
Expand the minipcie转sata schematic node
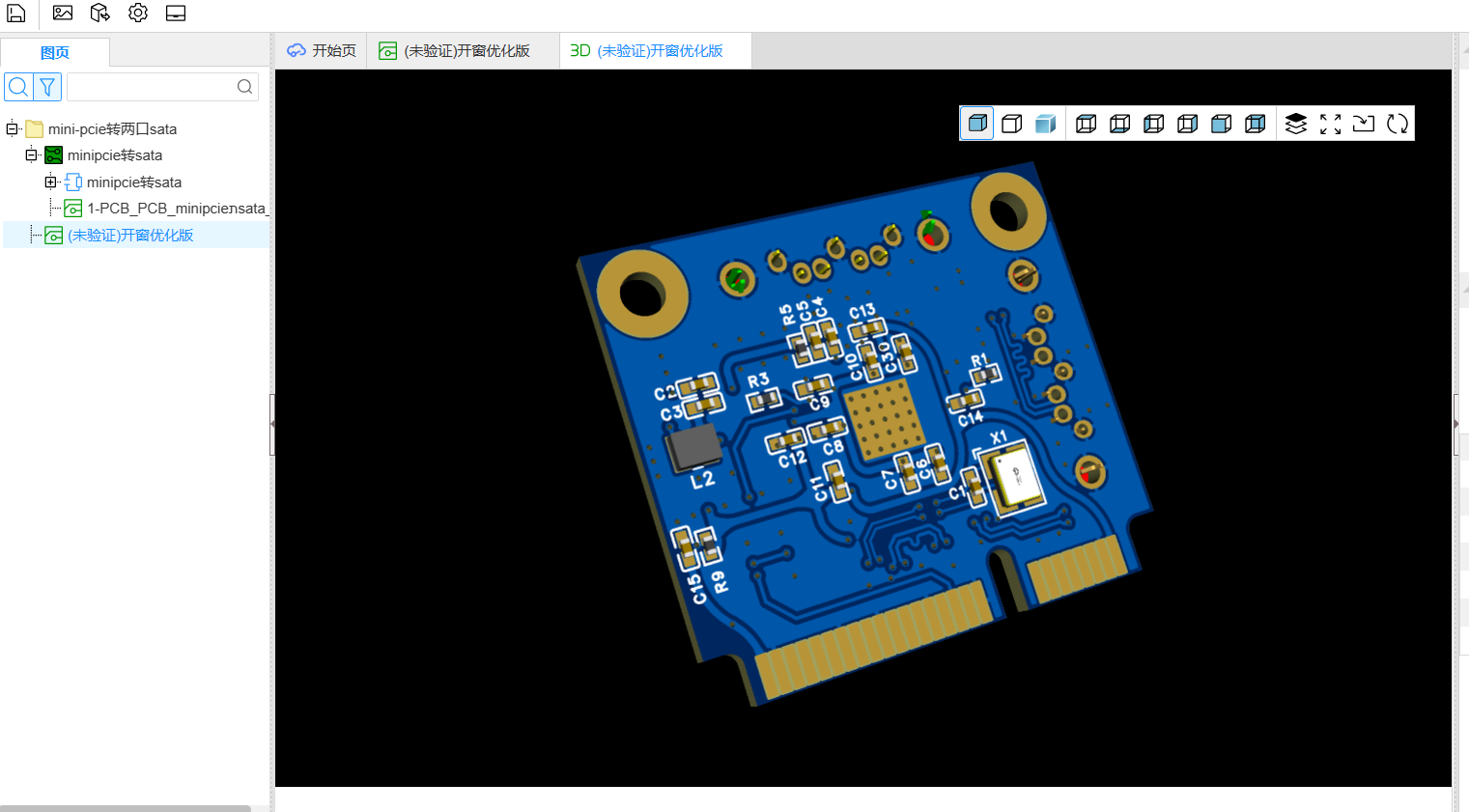[50, 182]
